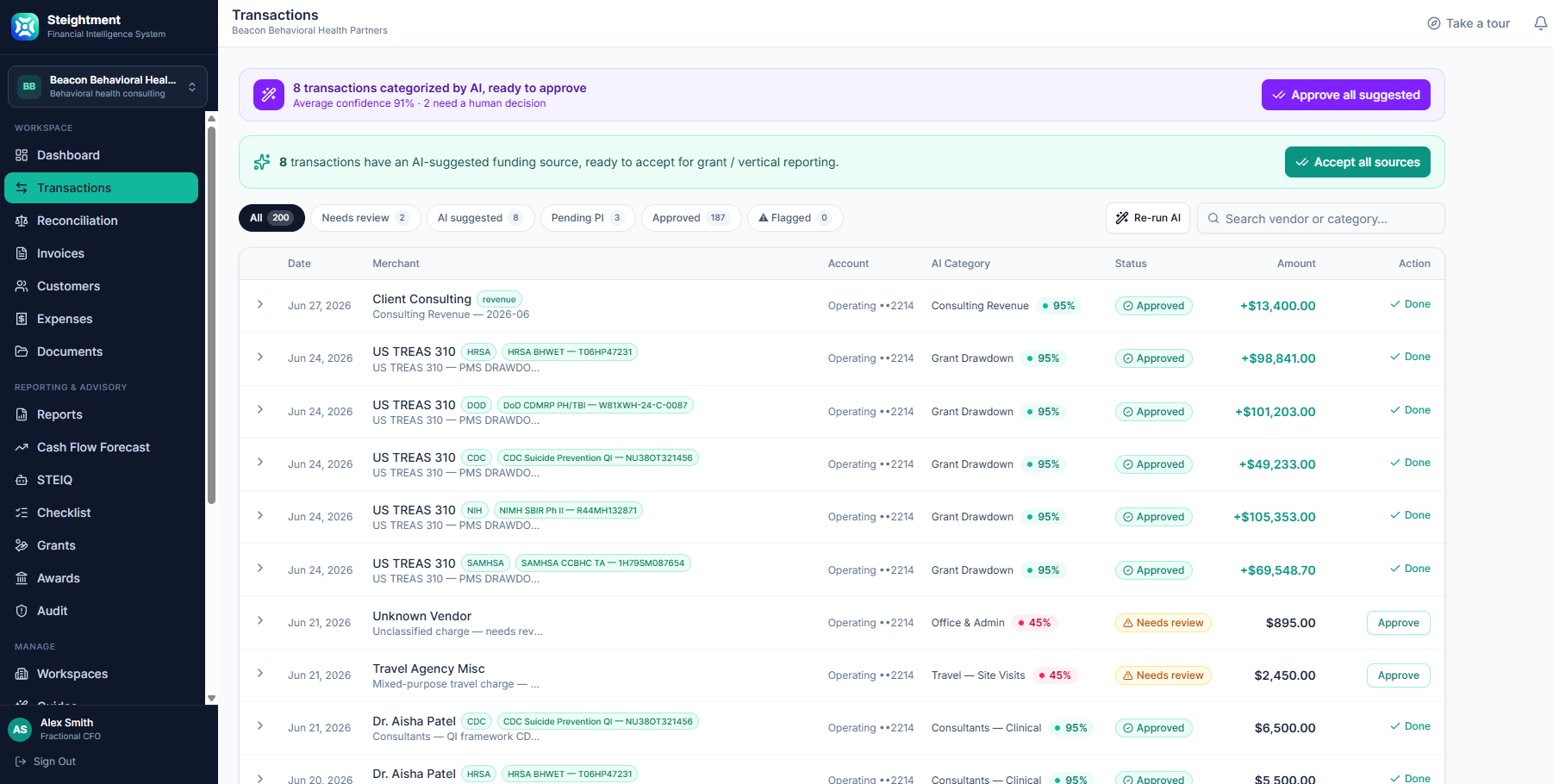Select the Flagged filter tab
1553x784 pixels.
[x=795, y=218]
